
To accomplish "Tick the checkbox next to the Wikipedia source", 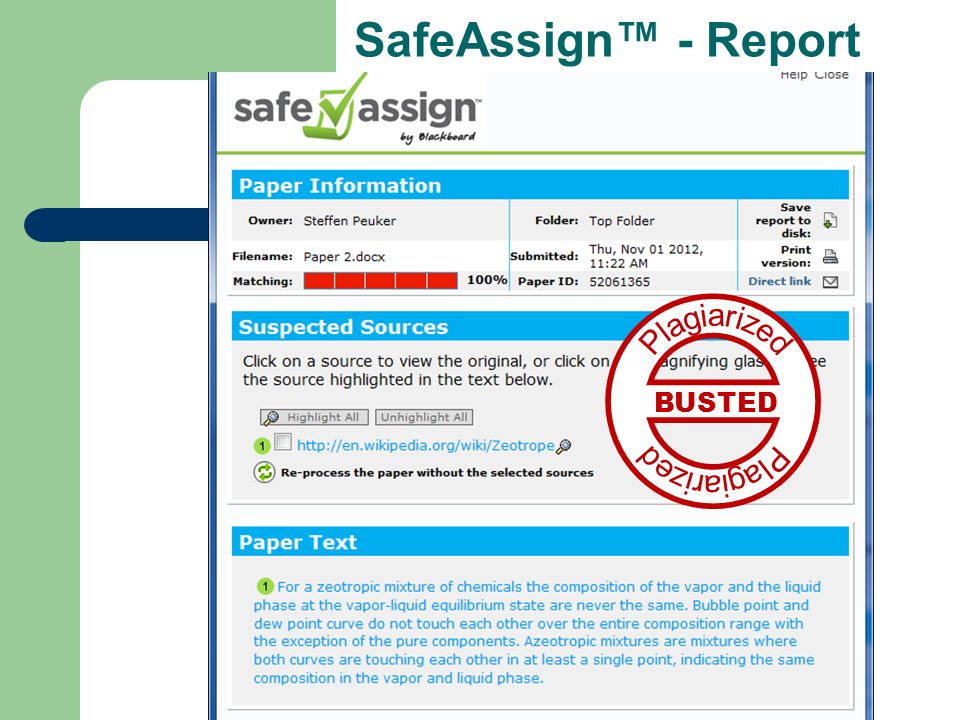I will point(283,442).
